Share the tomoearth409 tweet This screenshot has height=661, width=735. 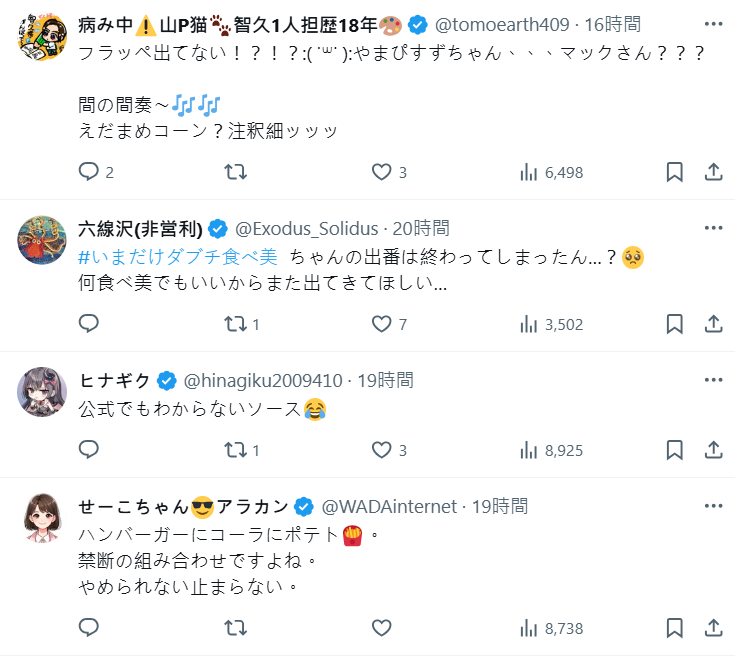pos(714,172)
